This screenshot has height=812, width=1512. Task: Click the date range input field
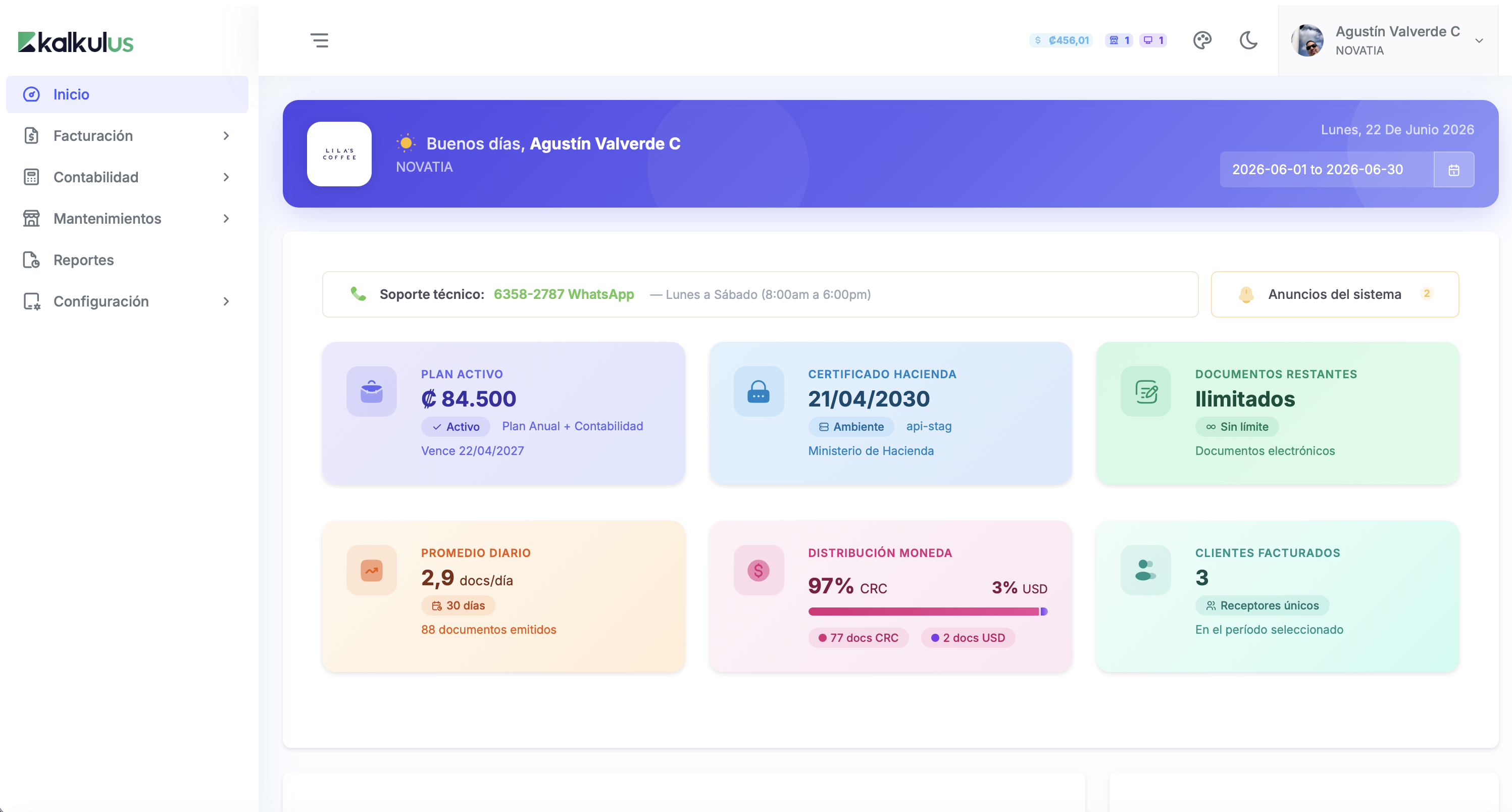[x=1327, y=170]
